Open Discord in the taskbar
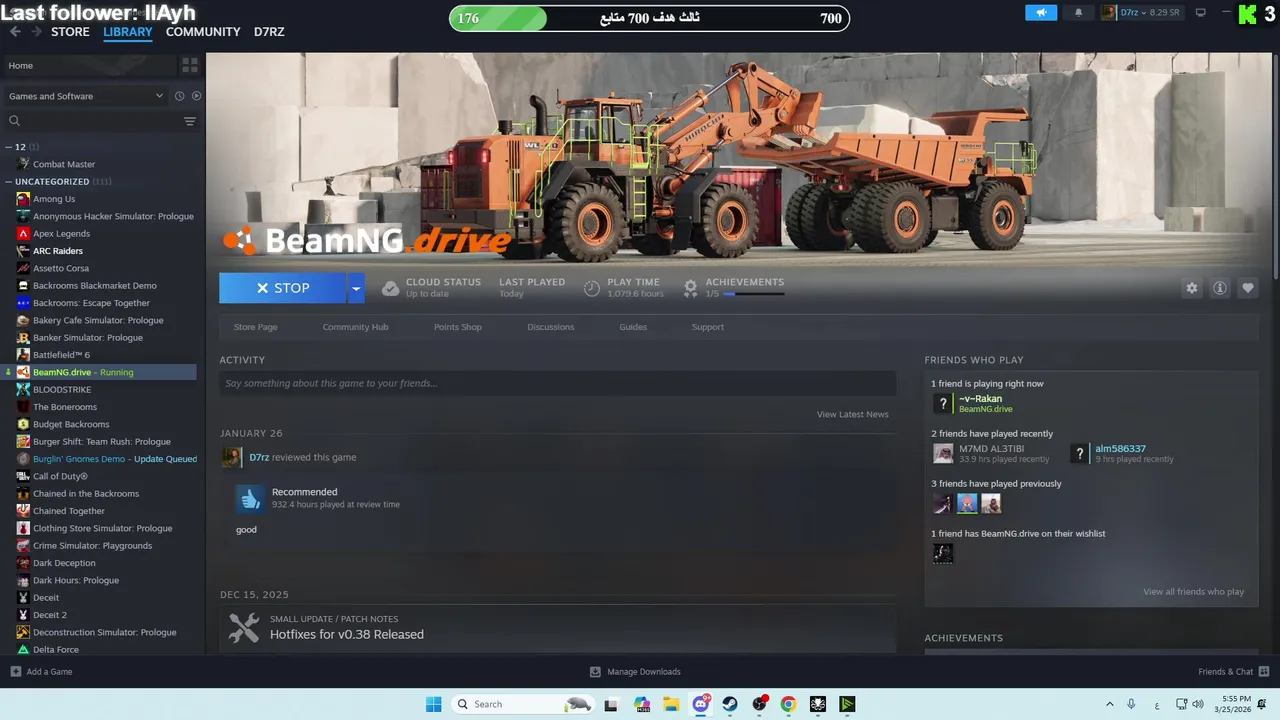The image size is (1280, 720). (x=701, y=704)
